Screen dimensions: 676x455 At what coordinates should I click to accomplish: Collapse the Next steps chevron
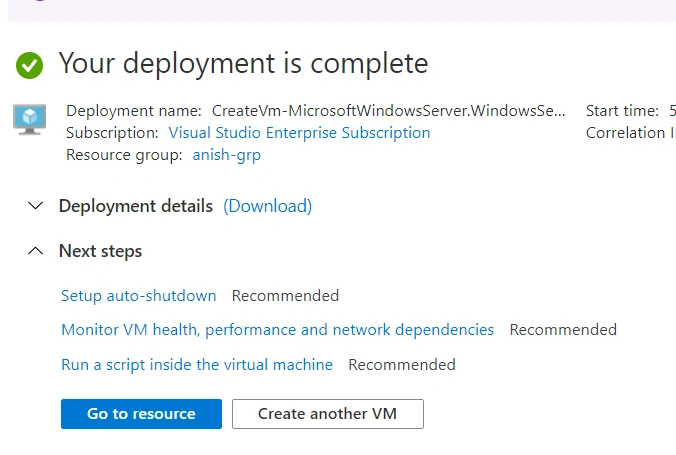pos(35,251)
